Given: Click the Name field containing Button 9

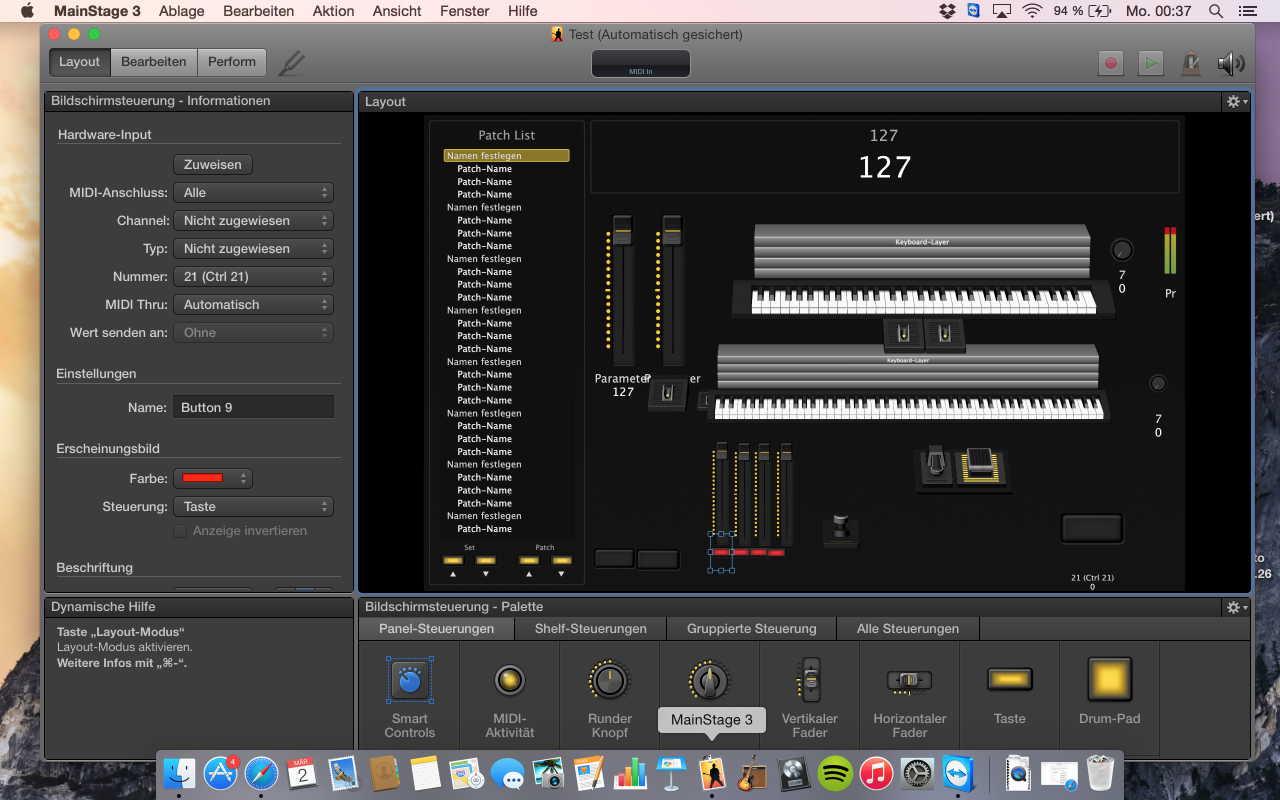Looking at the screenshot, I should (253, 408).
